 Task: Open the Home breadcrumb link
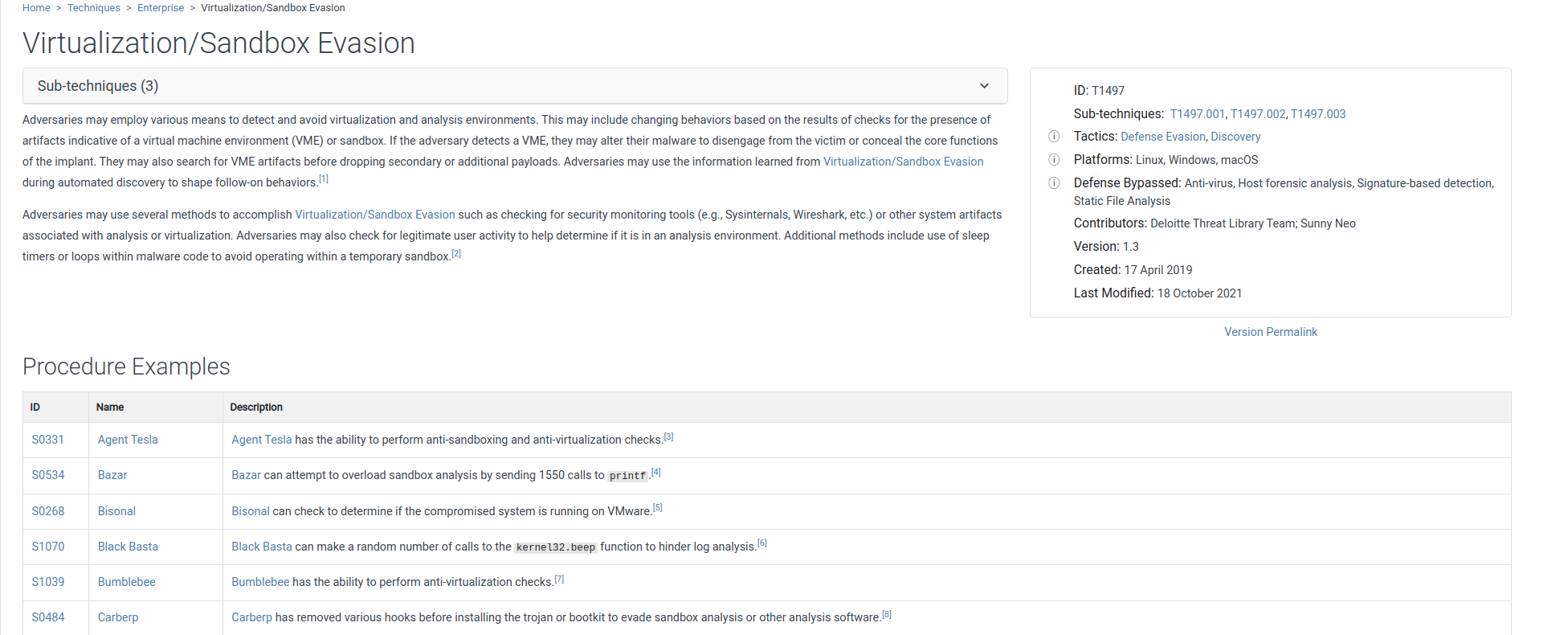point(36,8)
